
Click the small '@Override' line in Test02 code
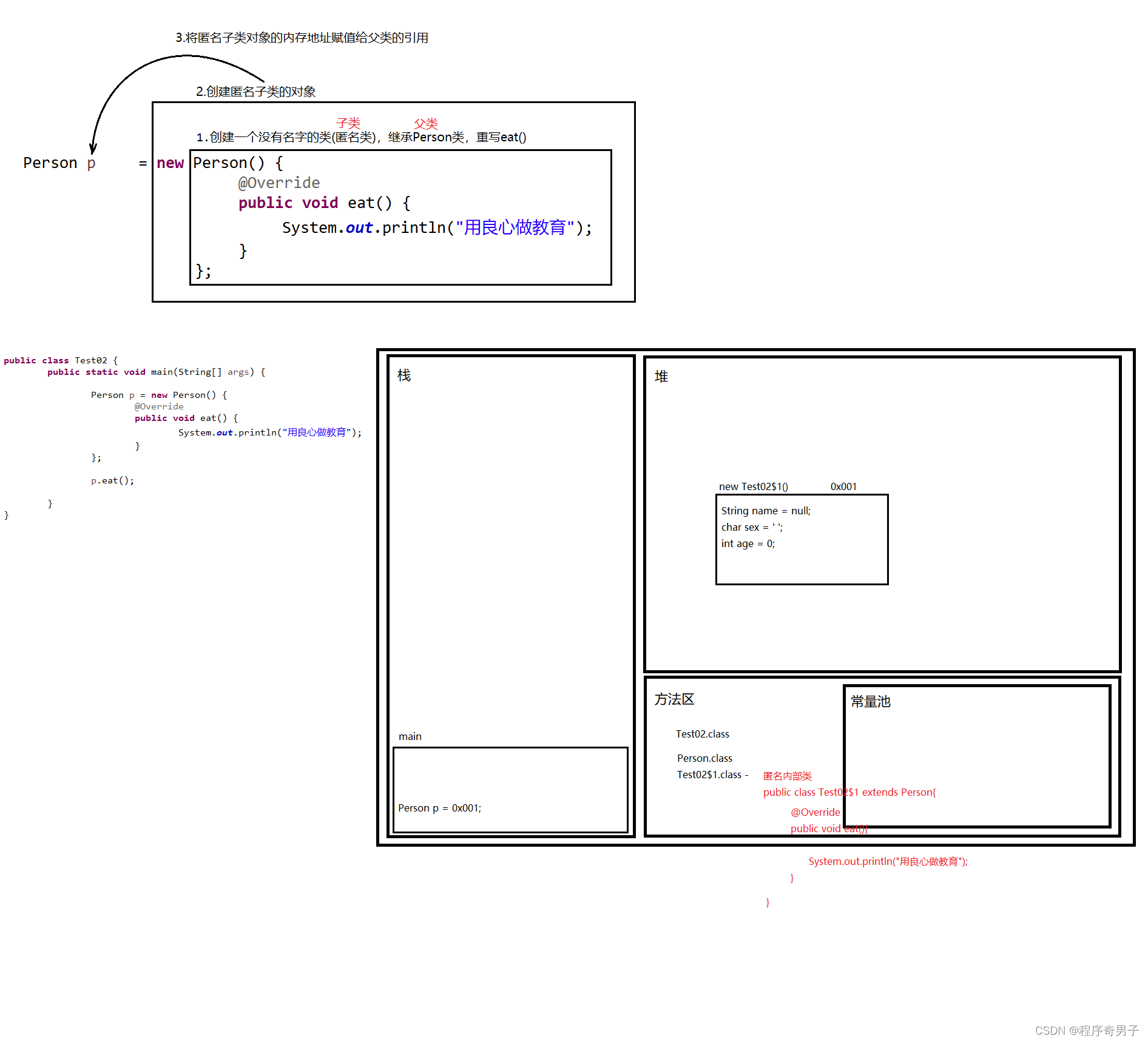coord(159,406)
